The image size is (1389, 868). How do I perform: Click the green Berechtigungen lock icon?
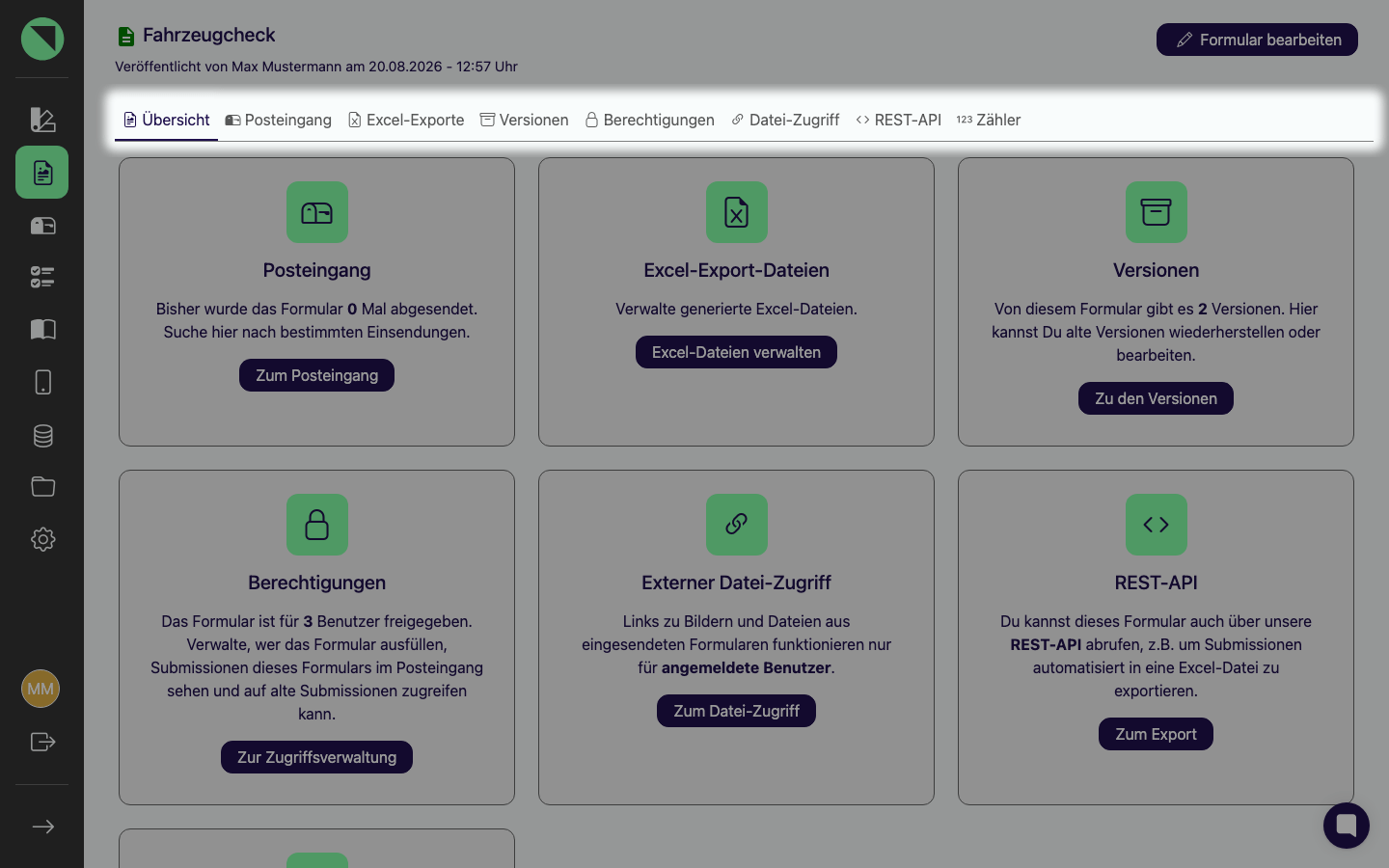tap(317, 525)
